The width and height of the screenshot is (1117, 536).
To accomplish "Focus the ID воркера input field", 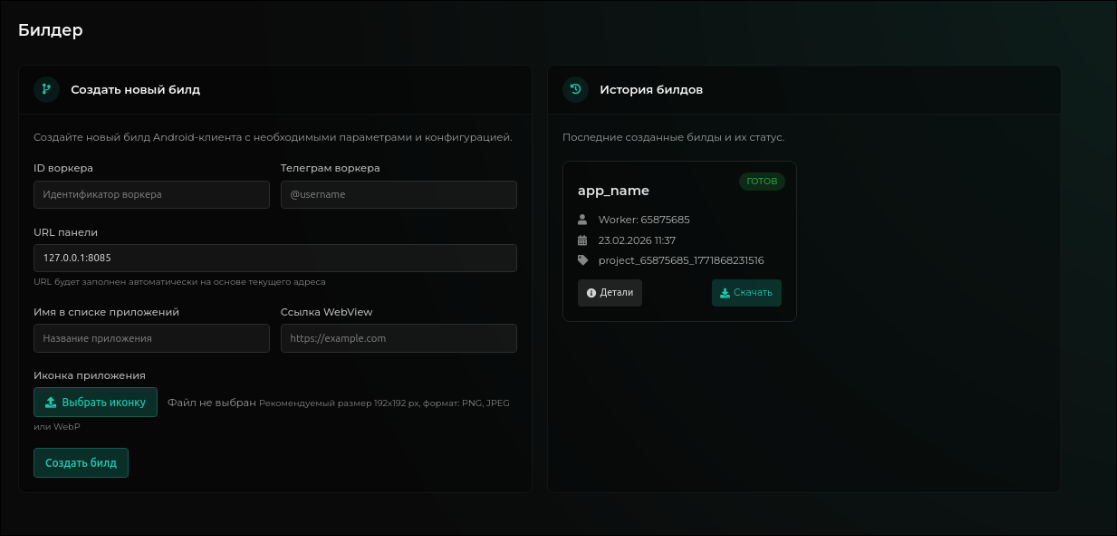I will (151, 195).
